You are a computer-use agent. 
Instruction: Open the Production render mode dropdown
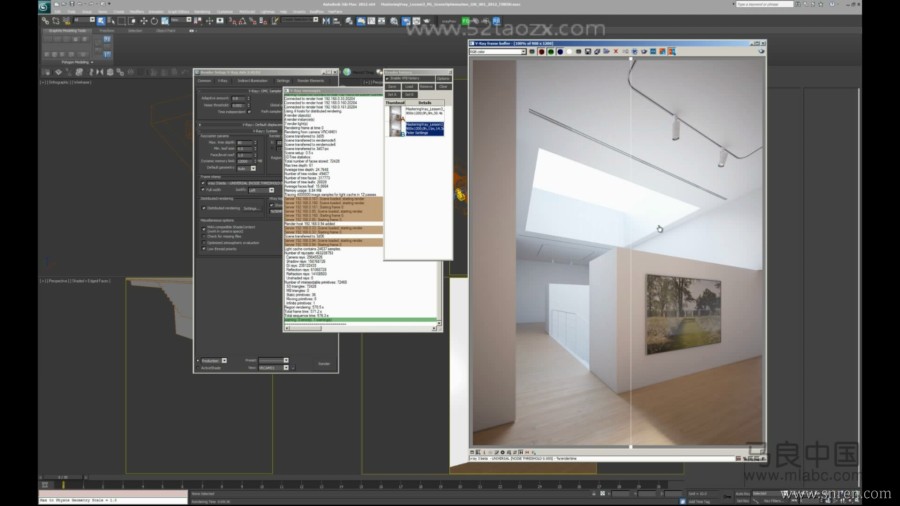pos(213,360)
